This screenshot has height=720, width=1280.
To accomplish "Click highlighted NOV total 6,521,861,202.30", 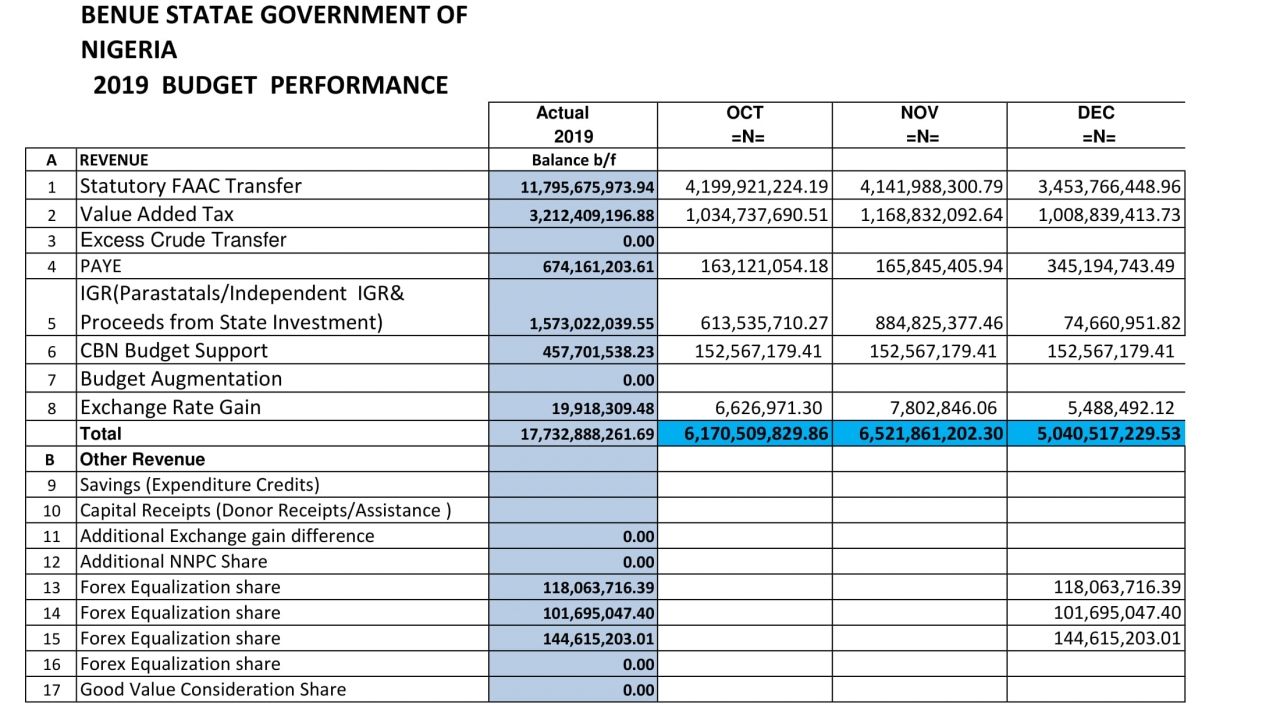I will click(932, 433).
